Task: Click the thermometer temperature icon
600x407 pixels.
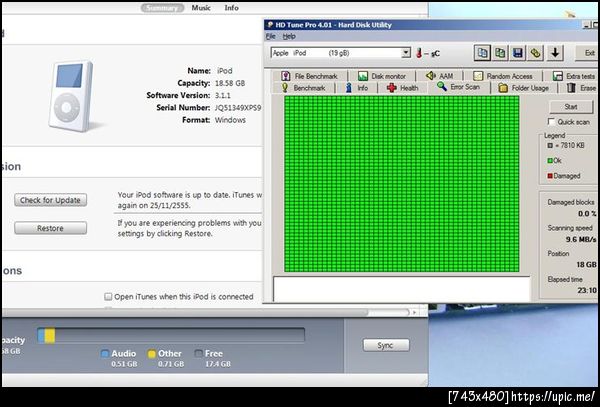Action: tap(419, 53)
